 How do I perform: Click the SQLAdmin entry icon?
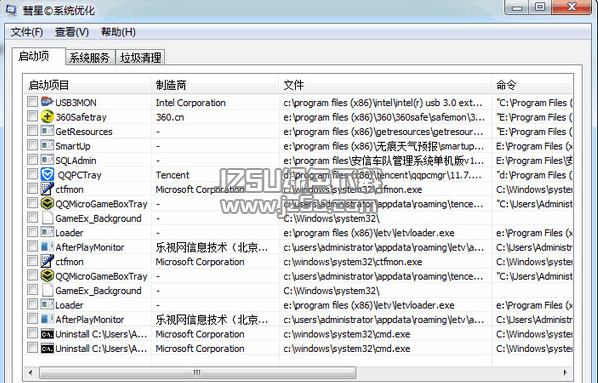click(47, 160)
